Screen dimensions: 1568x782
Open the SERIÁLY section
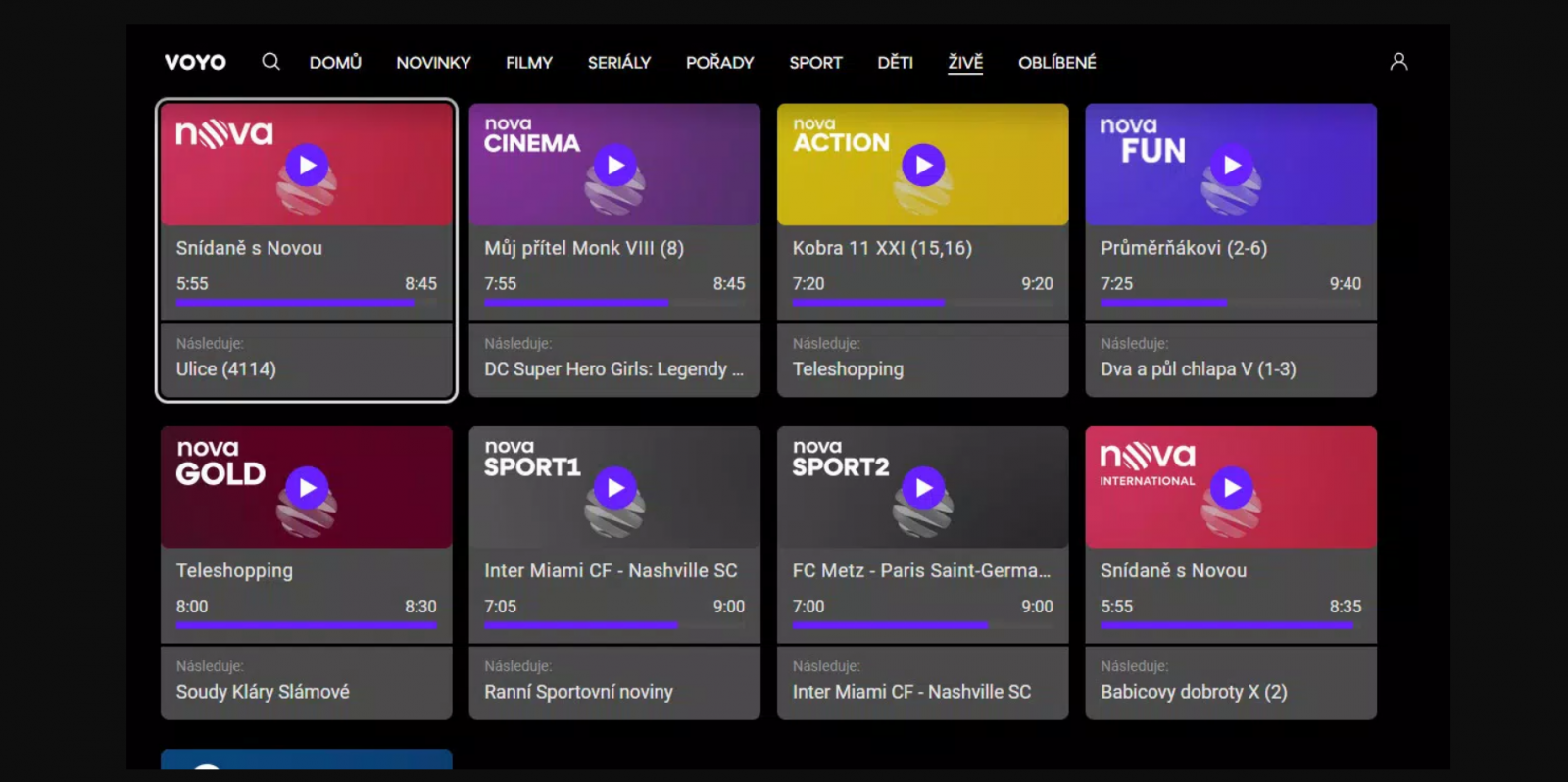point(619,62)
